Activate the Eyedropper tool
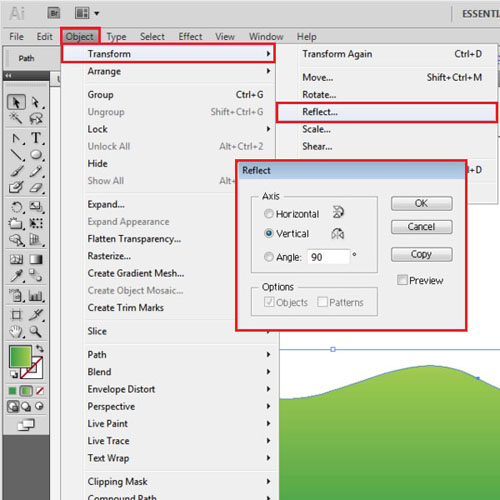This screenshot has width=500, height=500. tap(16, 276)
